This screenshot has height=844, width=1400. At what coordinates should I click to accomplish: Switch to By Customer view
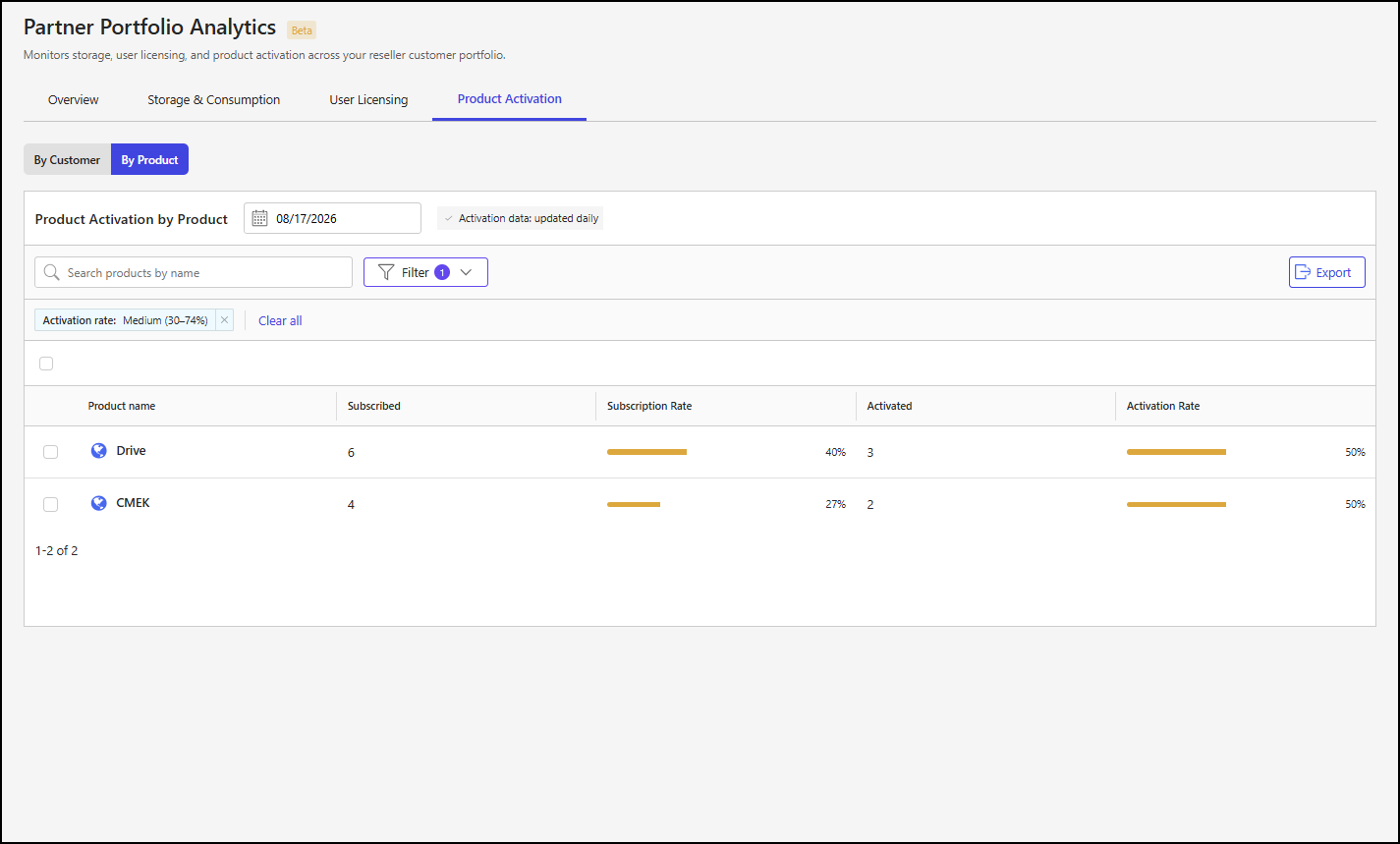(x=67, y=159)
